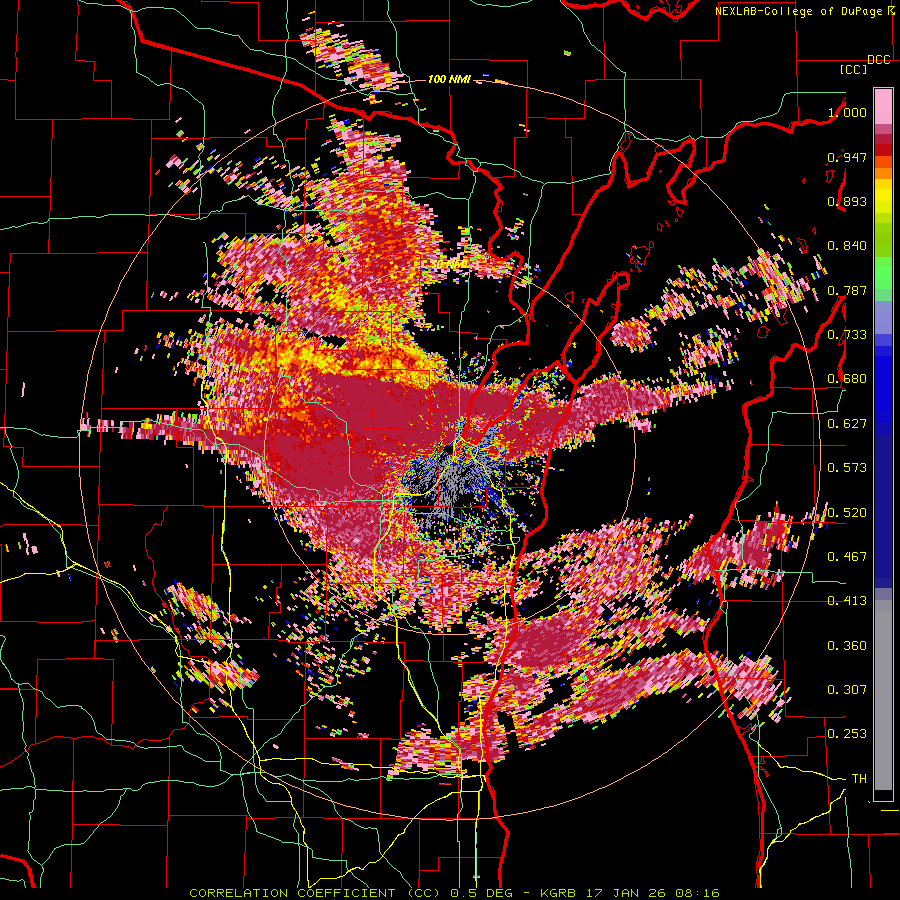Select the 0.947 scale value
Viewport: 900px width, 900px height.
(x=847, y=157)
